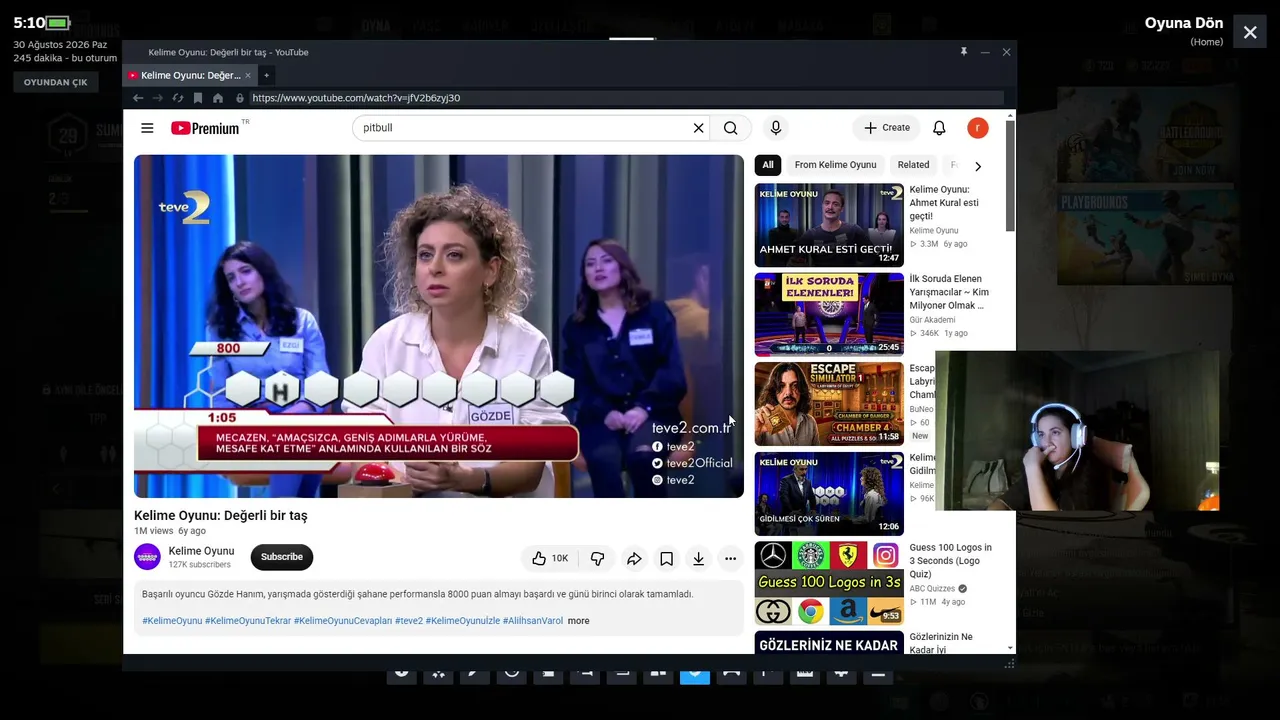This screenshot has height=720, width=1280.
Task: Click the 'OYUNDAN ÇIK' button
Action: click(56, 83)
